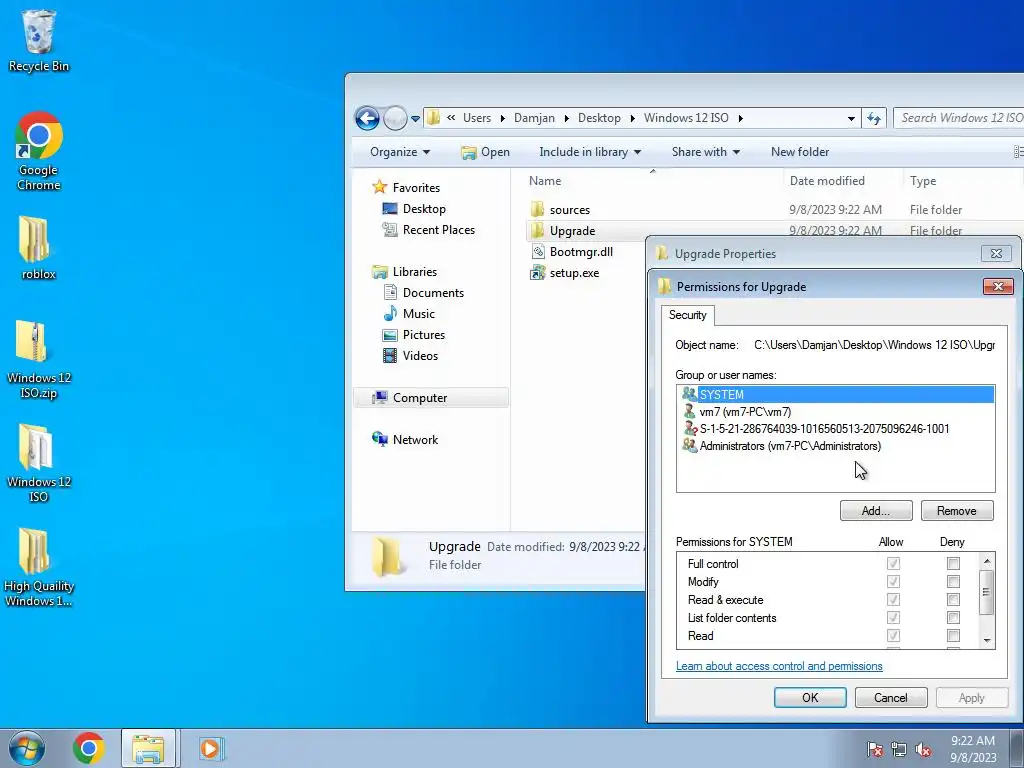Tick Deny for Modify

[x=953, y=581]
